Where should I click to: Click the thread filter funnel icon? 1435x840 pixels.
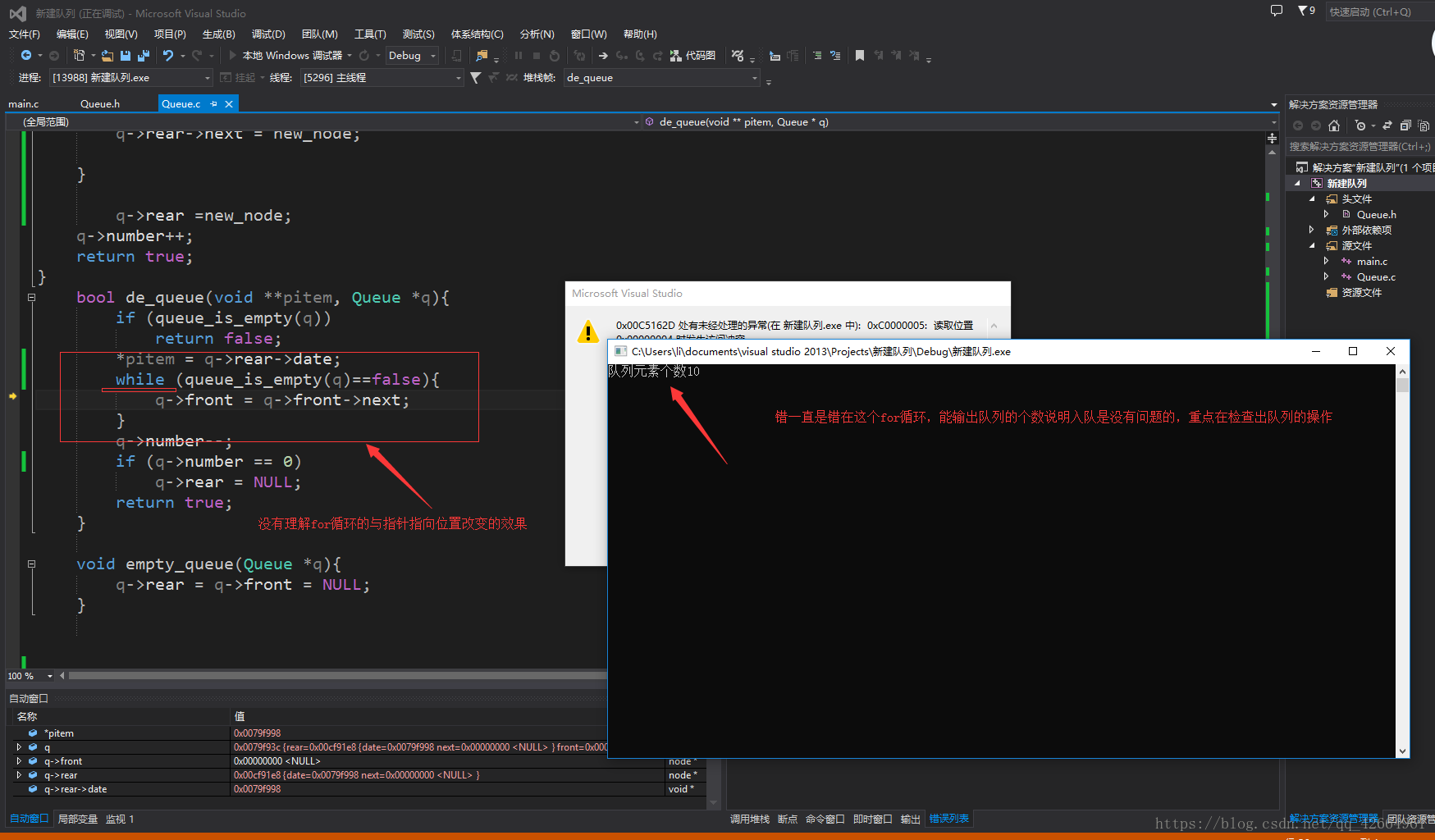click(x=475, y=77)
